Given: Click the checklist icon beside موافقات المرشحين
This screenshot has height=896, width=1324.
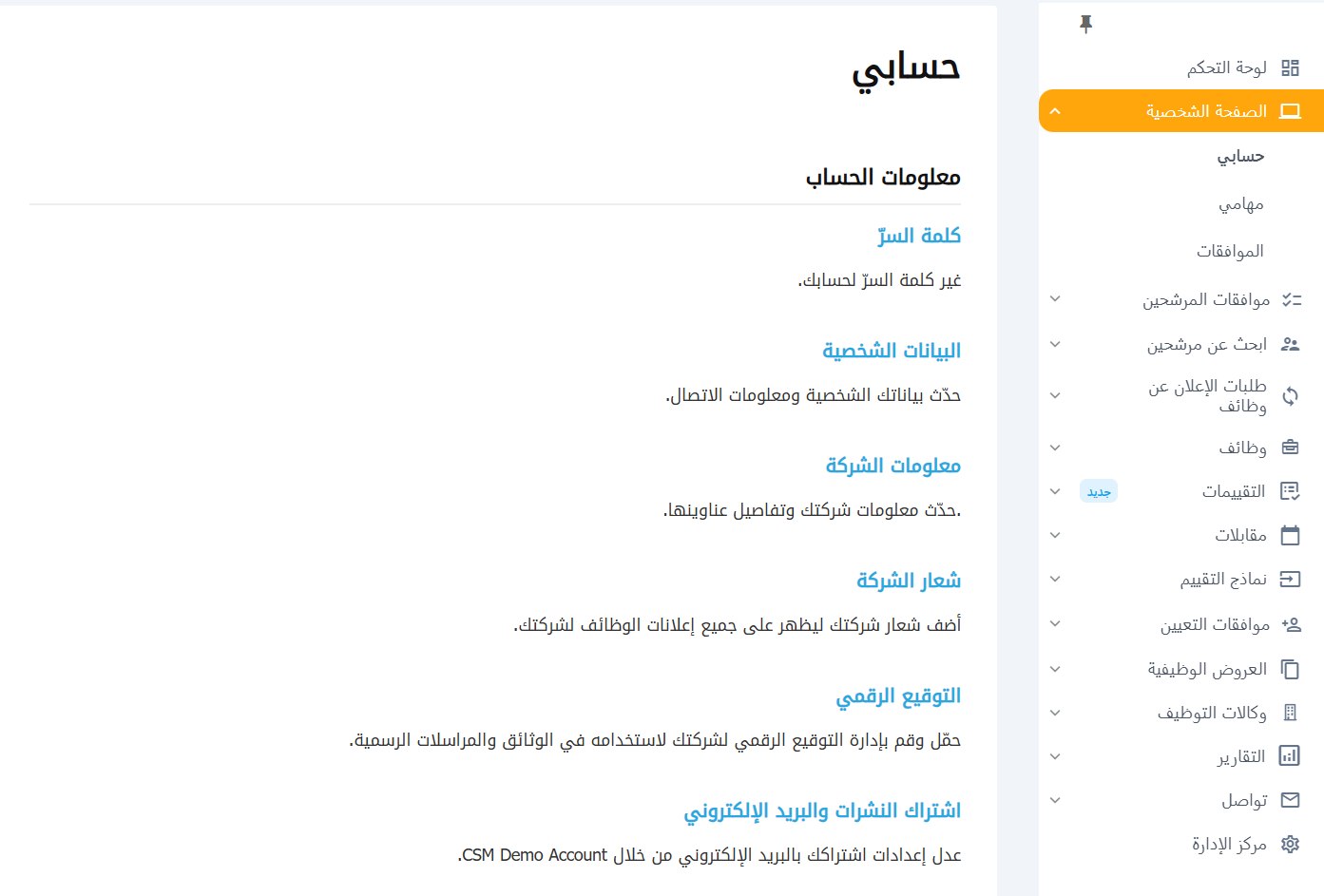Looking at the screenshot, I should click(x=1291, y=300).
